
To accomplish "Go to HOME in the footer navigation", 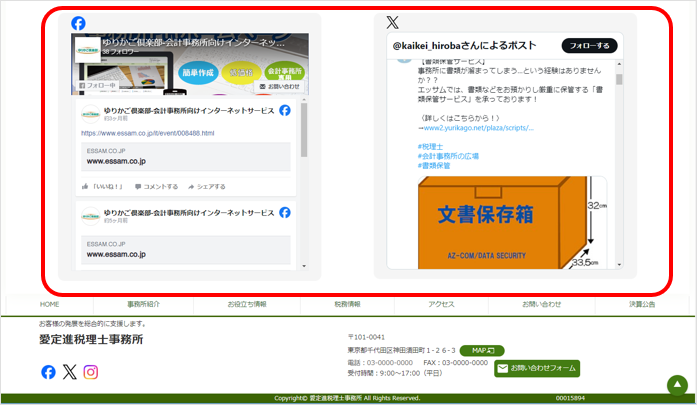I will pyautogui.click(x=49, y=304).
